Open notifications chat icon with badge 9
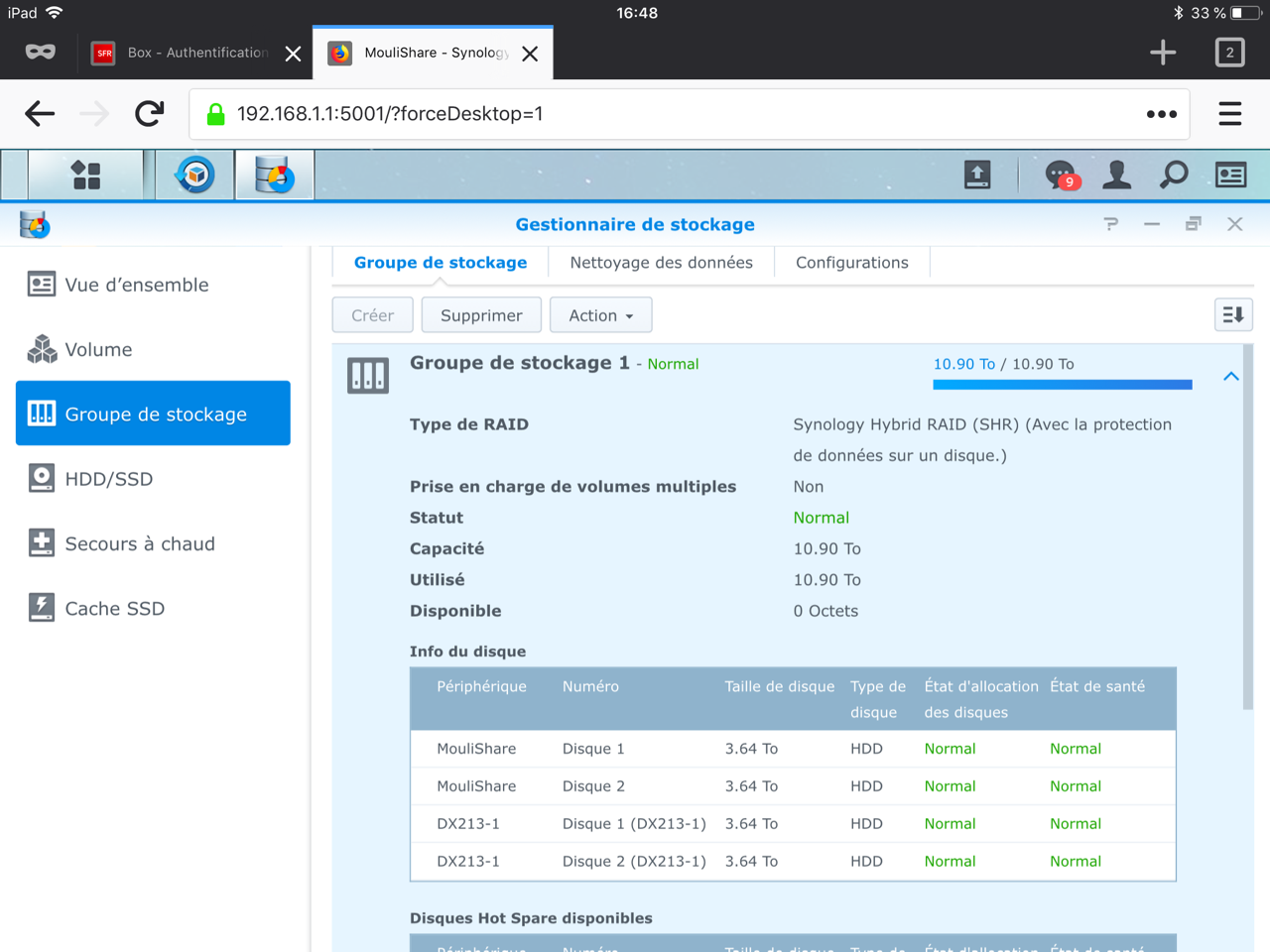Image resolution: width=1270 pixels, height=952 pixels. (1062, 176)
